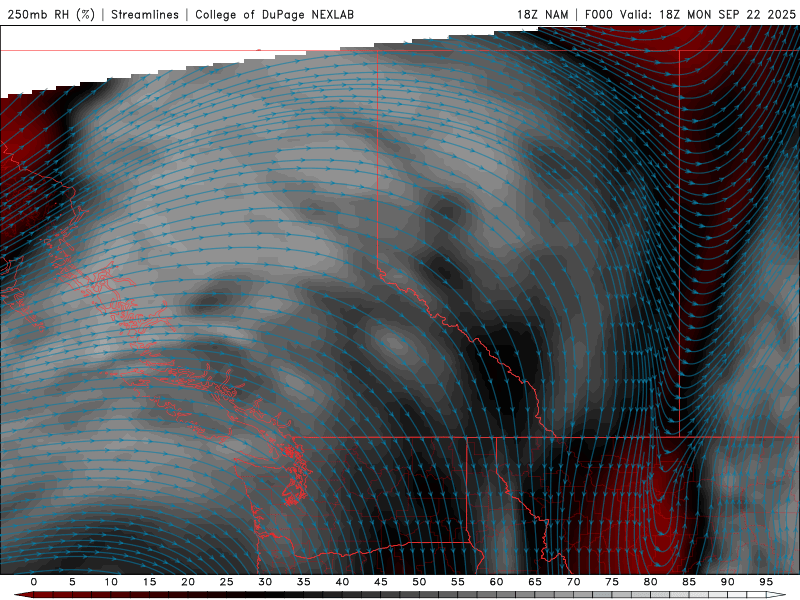Click the '5' label on the color scale
Image resolution: width=800 pixels, height=600 pixels.
[x=72, y=582]
